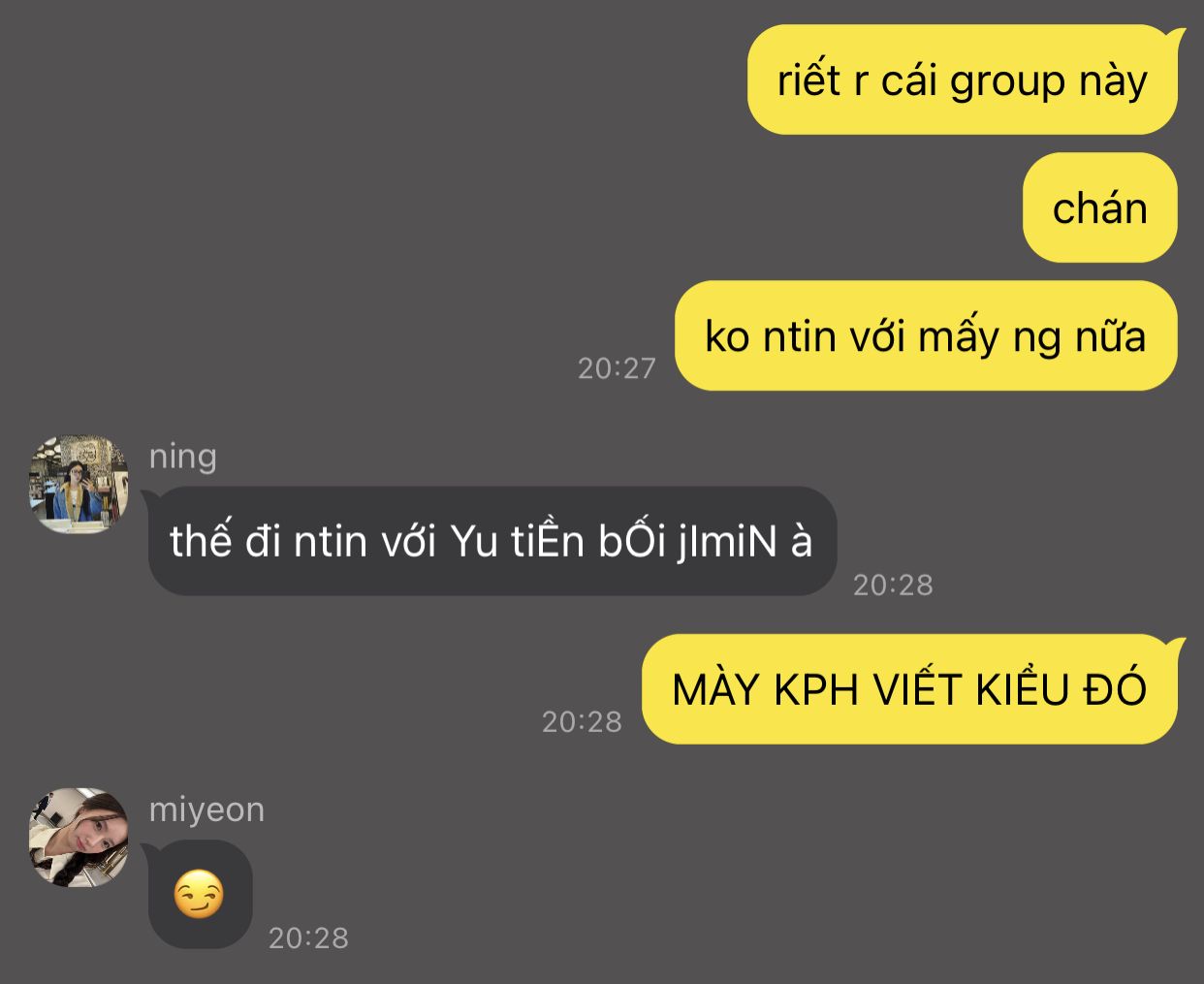Tap the yellow "chán" message bubble

(x=1100, y=207)
